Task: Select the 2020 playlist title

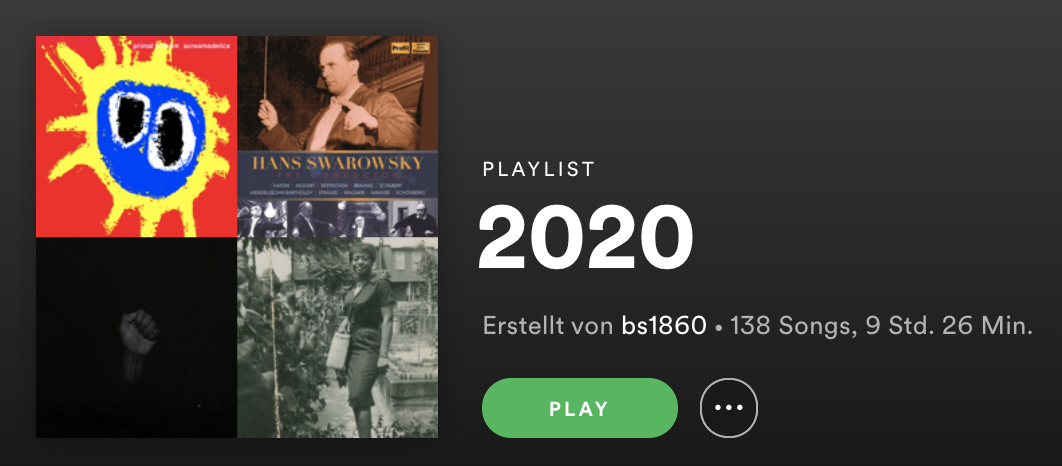Action: tap(587, 238)
